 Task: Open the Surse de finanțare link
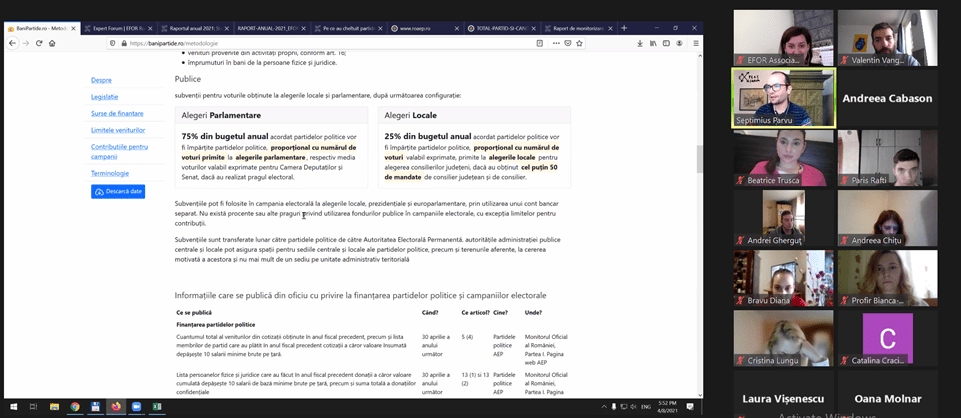(x=117, y=113)
